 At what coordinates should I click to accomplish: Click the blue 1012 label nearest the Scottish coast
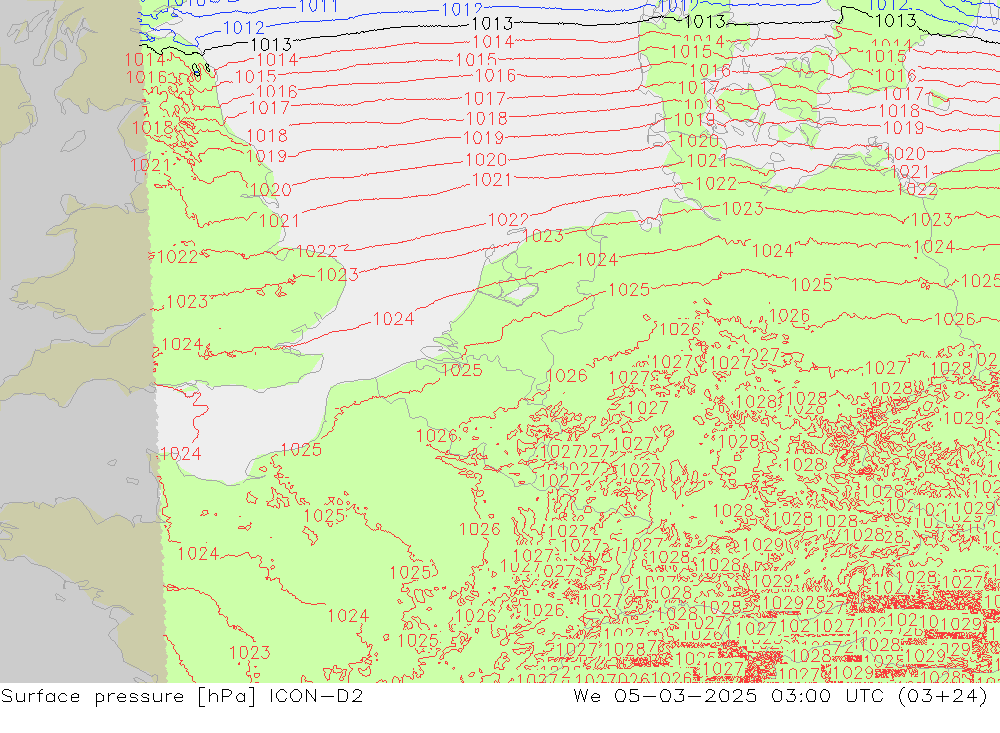point(244,28)
